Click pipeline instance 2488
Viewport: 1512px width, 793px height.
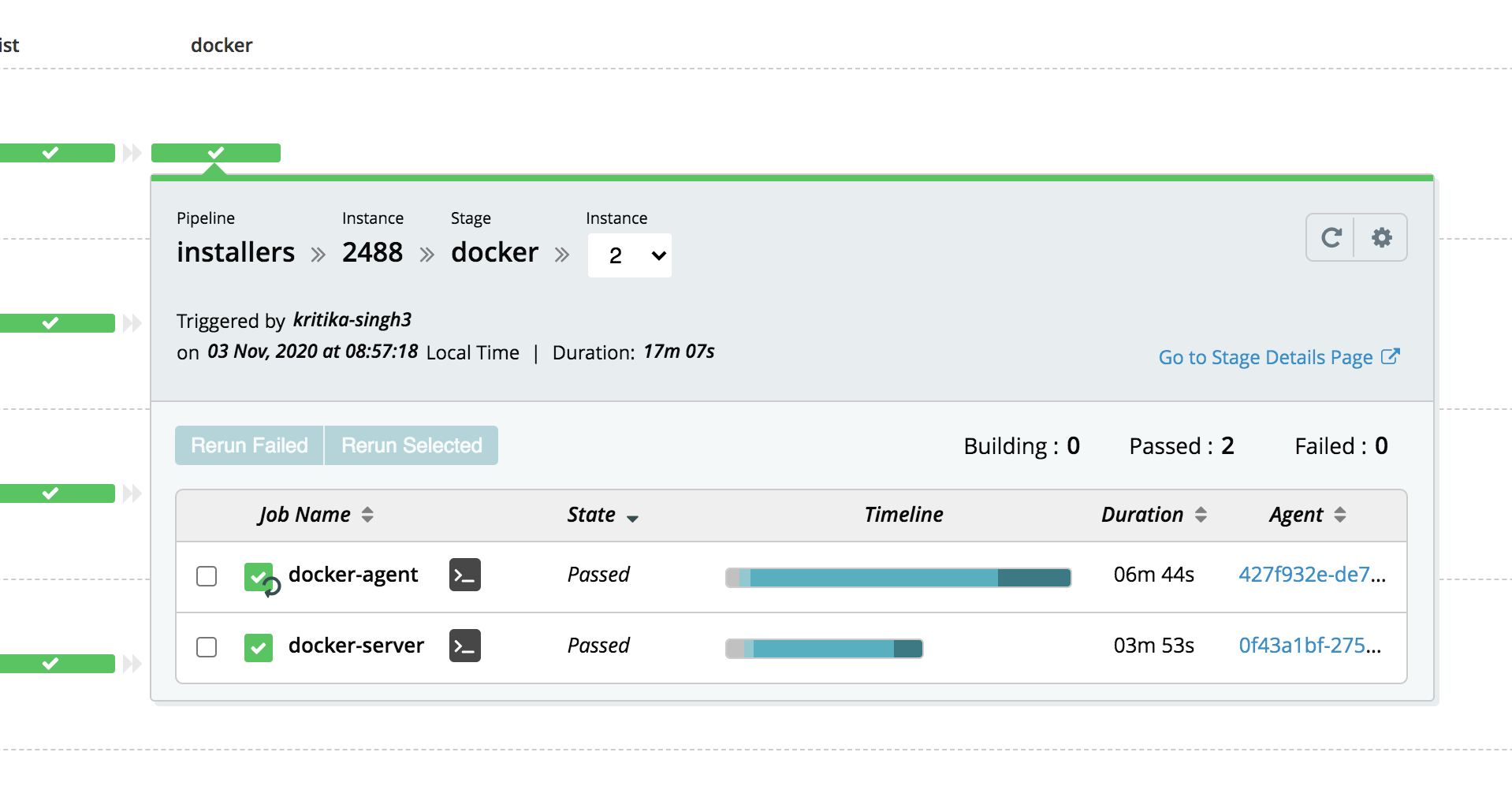372,252
